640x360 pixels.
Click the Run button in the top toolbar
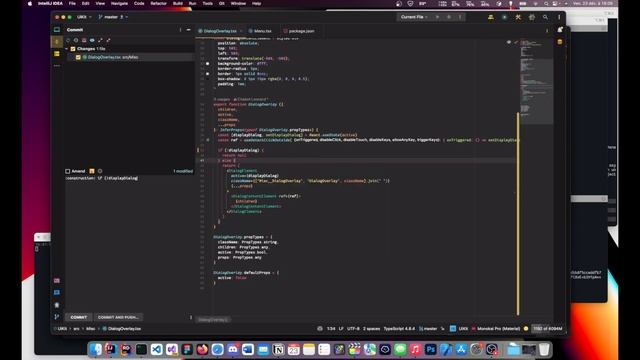[437, 17]
